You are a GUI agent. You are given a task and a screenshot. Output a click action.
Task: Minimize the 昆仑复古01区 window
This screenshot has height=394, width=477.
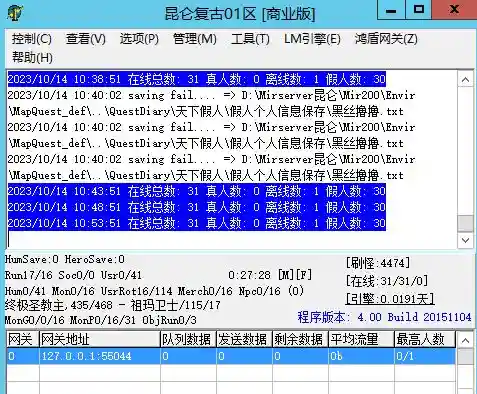point(391,10)
